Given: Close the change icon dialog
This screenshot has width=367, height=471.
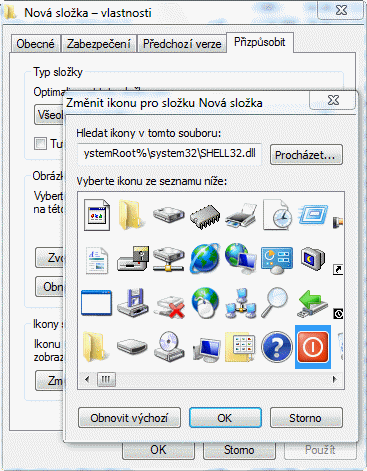Looking at the screenshot, I should [332, 99].
